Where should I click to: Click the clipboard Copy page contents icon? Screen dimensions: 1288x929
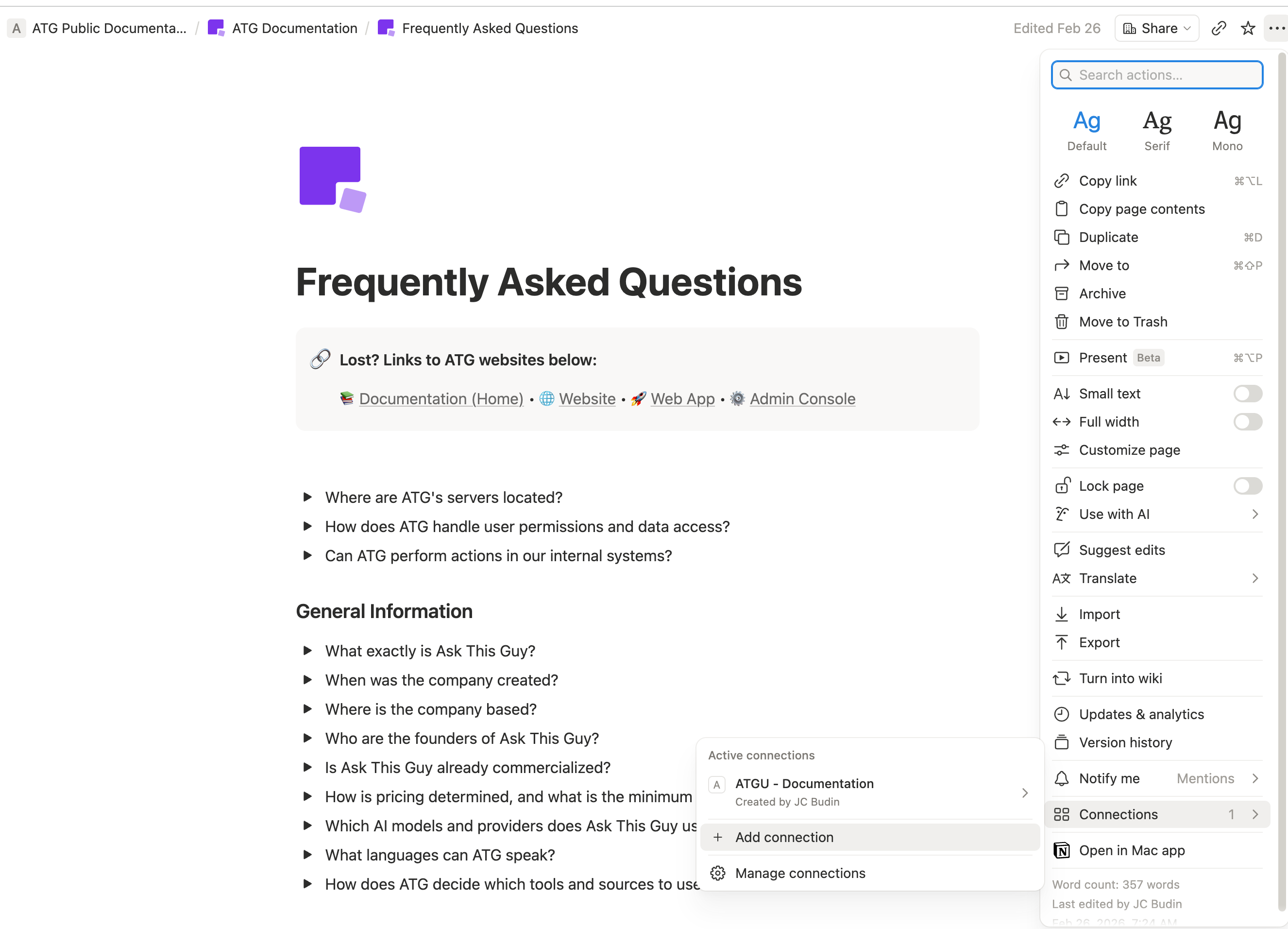[x=1061, y=209]
